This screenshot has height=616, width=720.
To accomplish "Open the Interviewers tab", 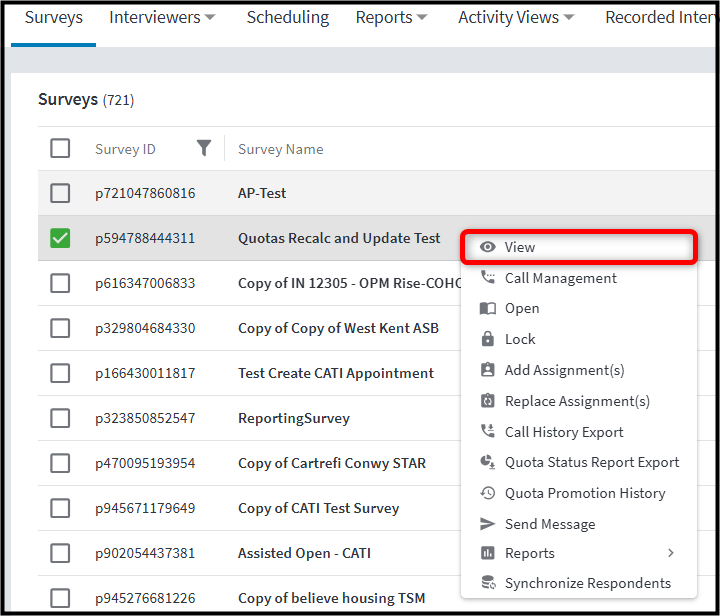I will (x=155, y=17).
